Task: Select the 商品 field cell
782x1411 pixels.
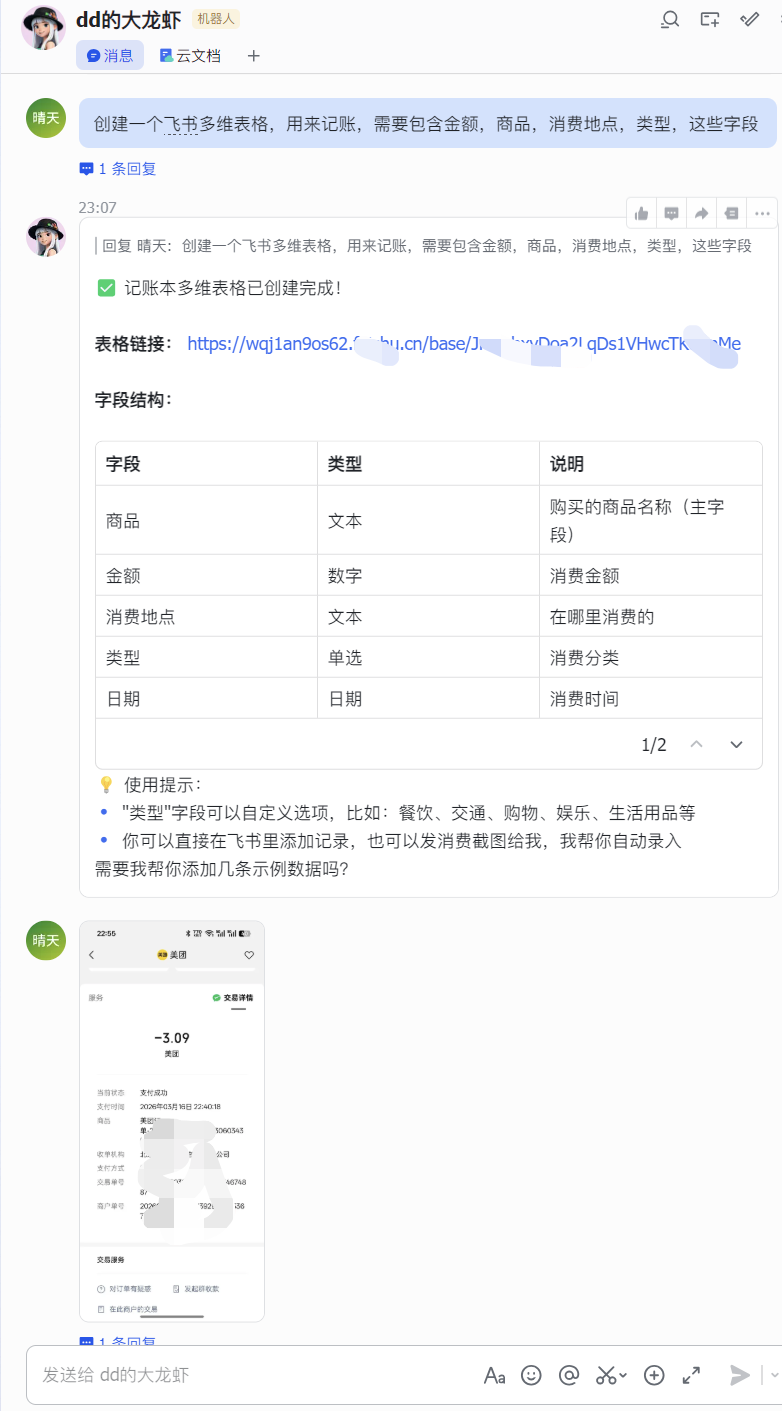Action: point(206,521)
